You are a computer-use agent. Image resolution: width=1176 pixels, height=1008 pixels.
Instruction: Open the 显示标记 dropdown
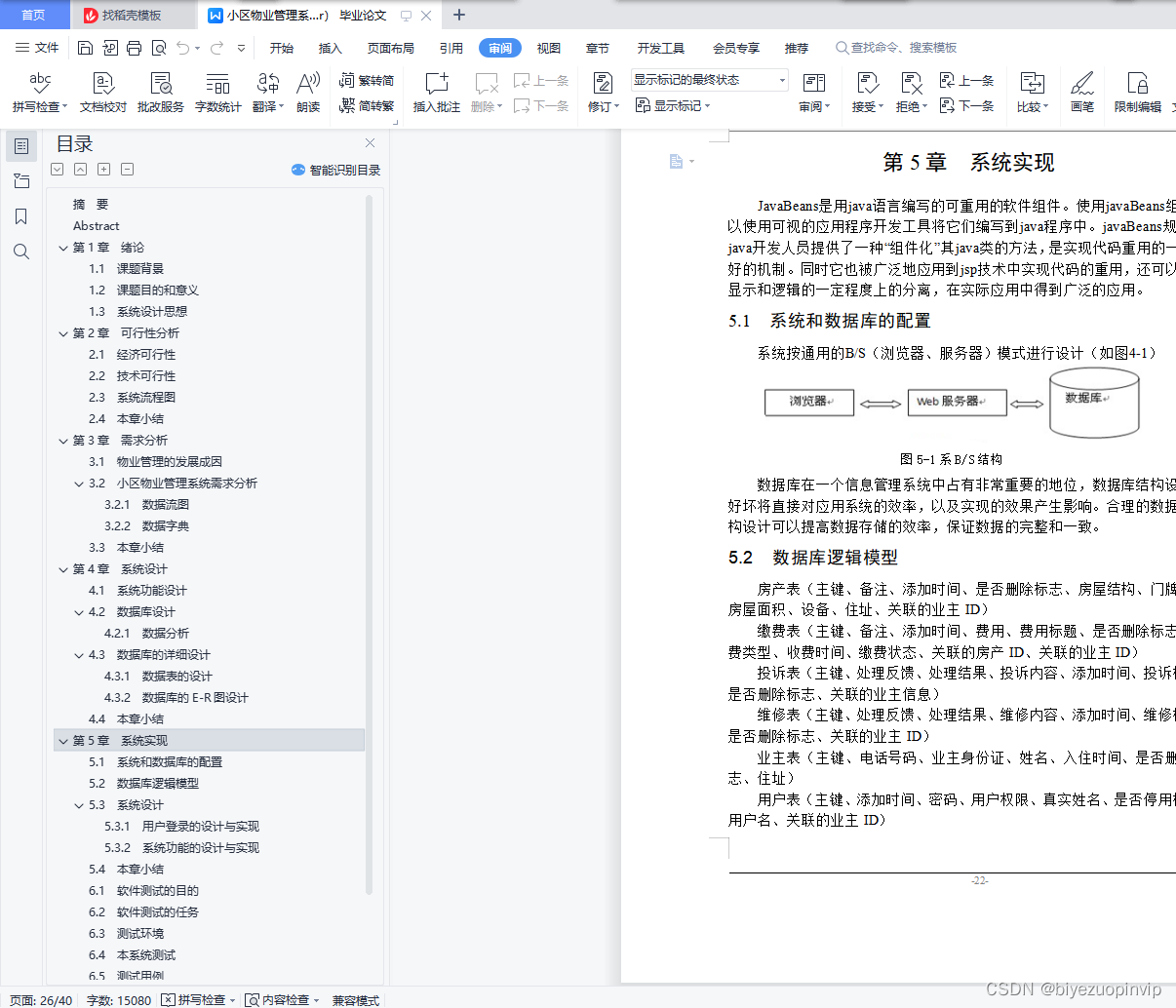pyautogui.click(x=673, y=105)
